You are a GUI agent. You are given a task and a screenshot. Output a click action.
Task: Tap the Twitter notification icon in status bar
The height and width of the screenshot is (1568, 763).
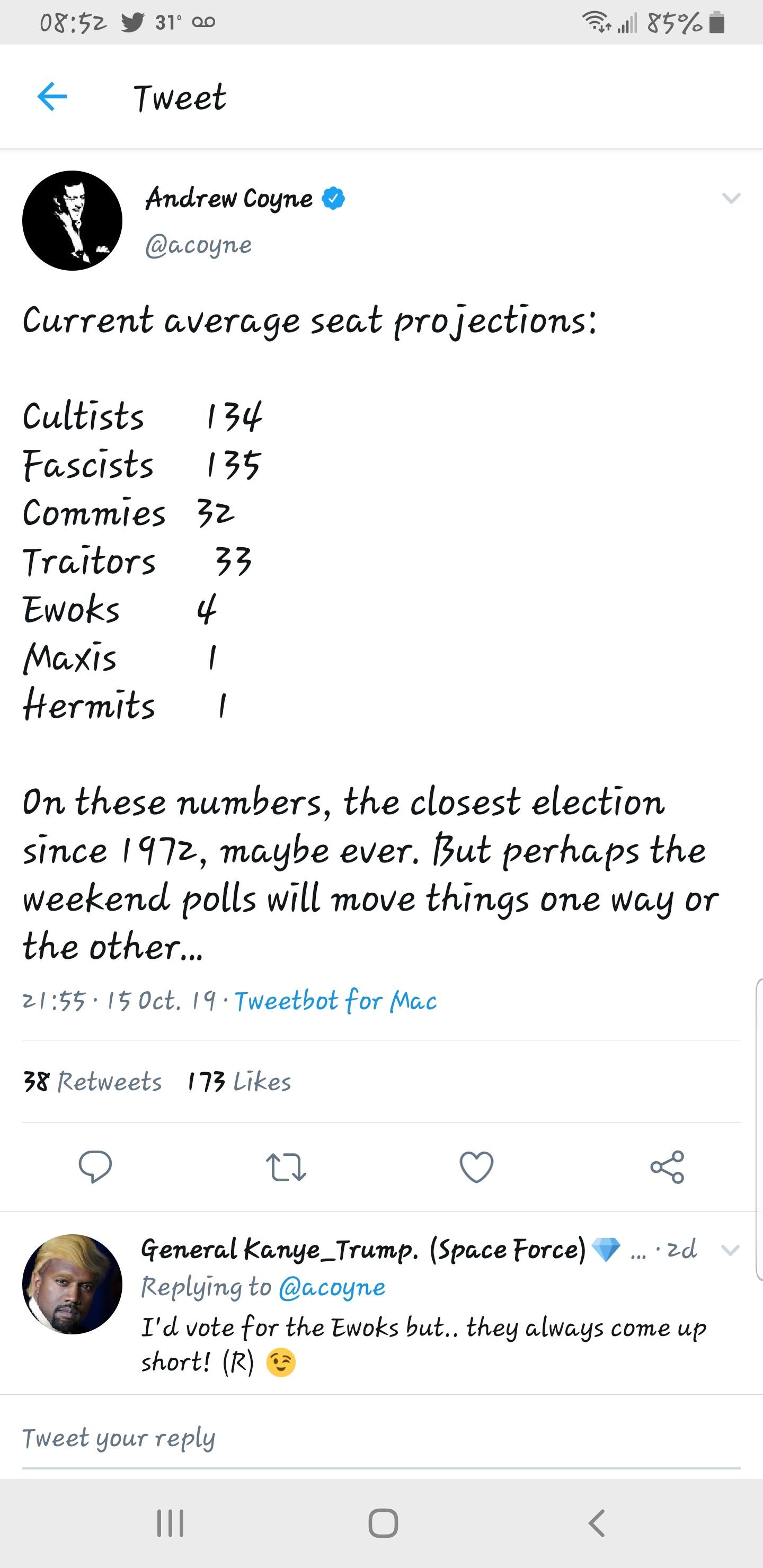click(132, 23)
